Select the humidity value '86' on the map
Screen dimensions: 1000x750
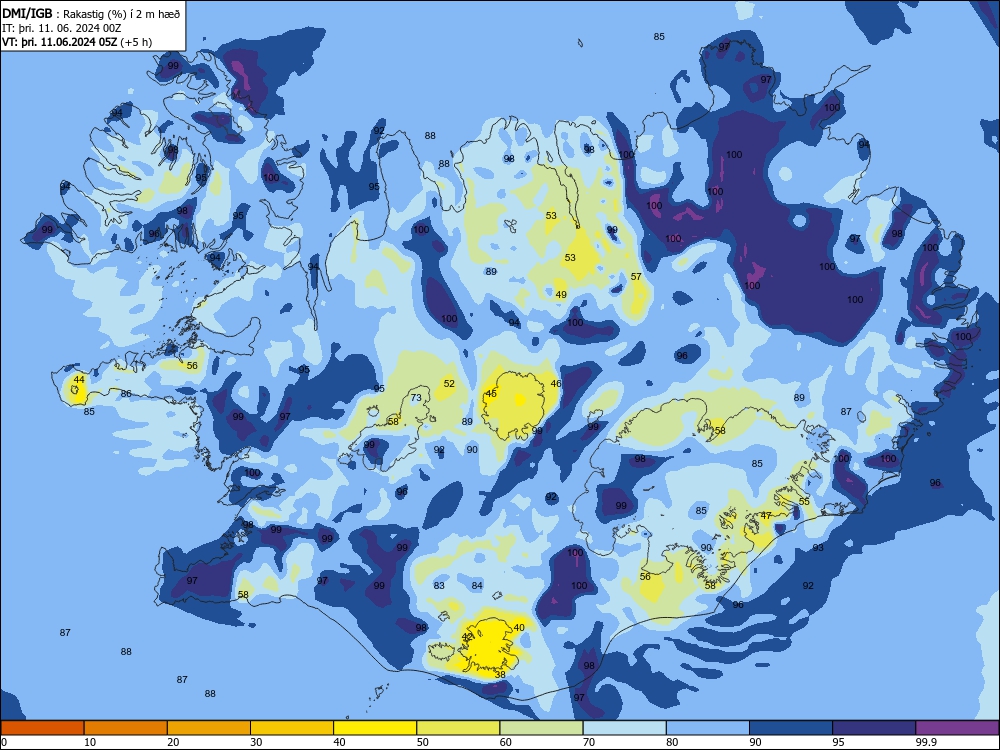(x=126, y=393)
